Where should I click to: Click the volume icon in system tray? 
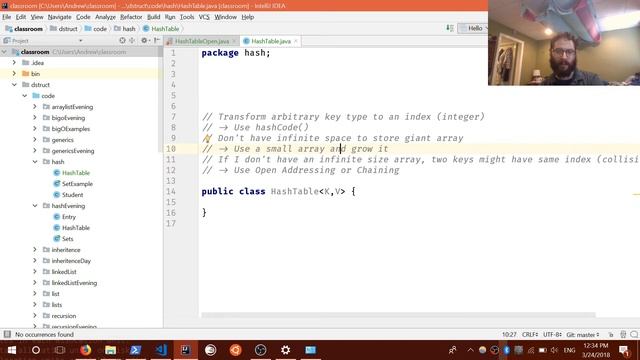pyautogui.click(x=554, y=350)
